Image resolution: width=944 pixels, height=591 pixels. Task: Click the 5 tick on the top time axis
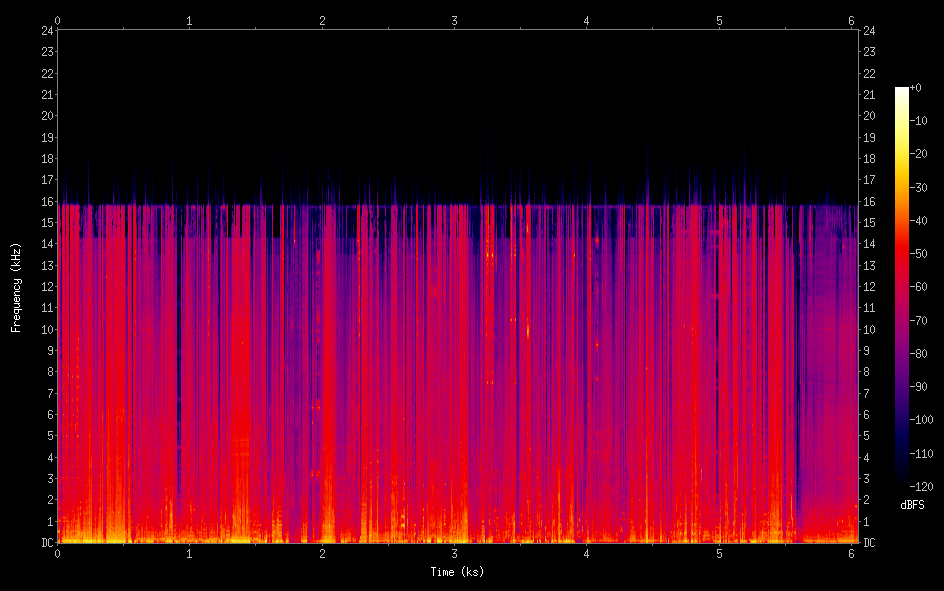coord(719,20)
